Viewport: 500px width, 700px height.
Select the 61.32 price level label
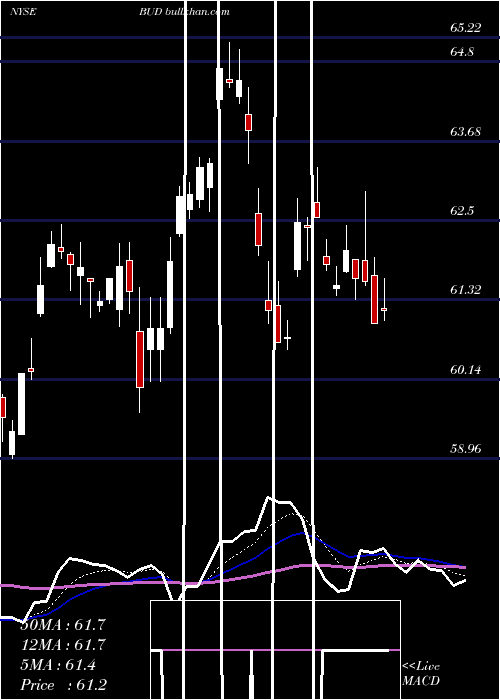[x=465, y=290]
